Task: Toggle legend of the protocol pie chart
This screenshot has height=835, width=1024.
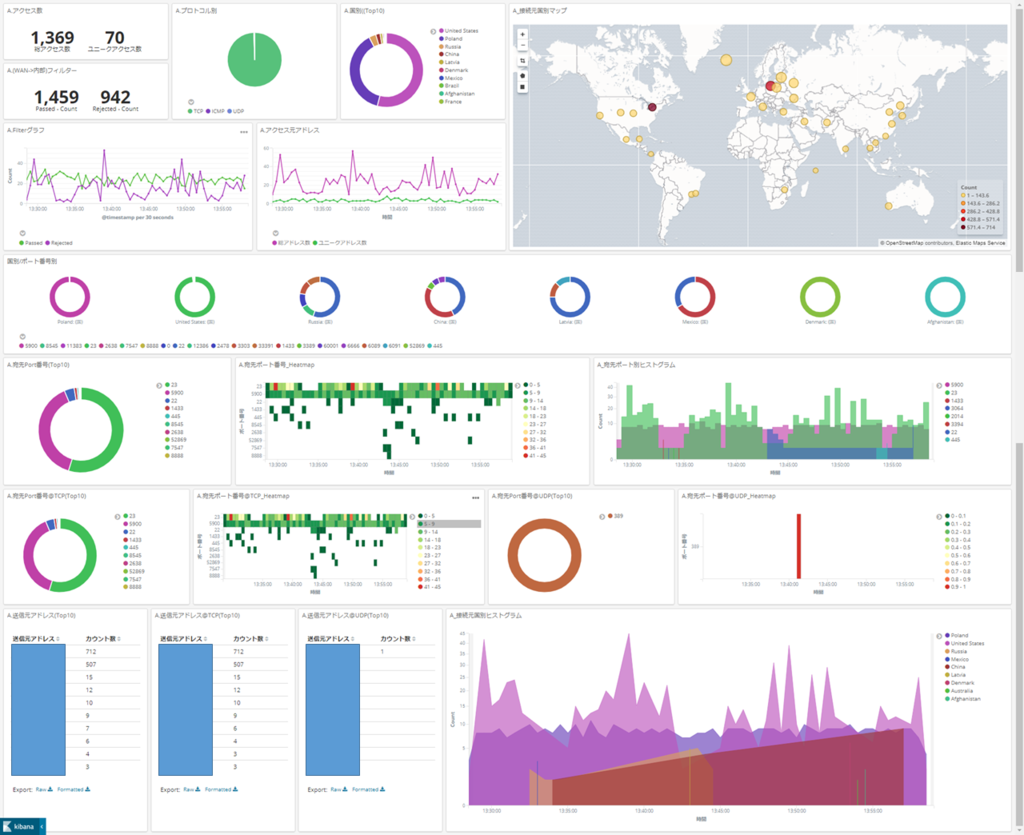Action: (191, 102)
